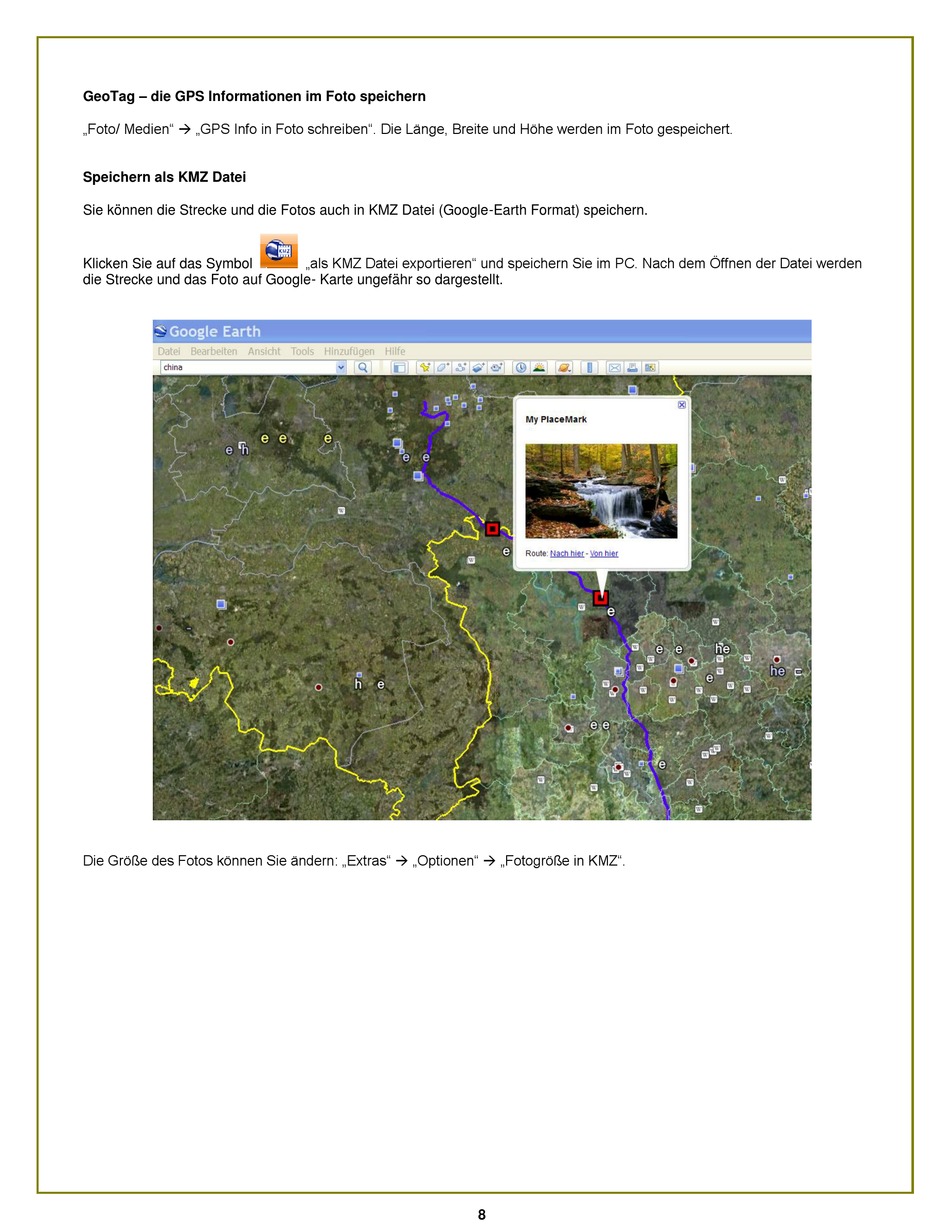Click the waterfall photo in balloon
The width and height of the screenshot is (950, 1229).
601,491
